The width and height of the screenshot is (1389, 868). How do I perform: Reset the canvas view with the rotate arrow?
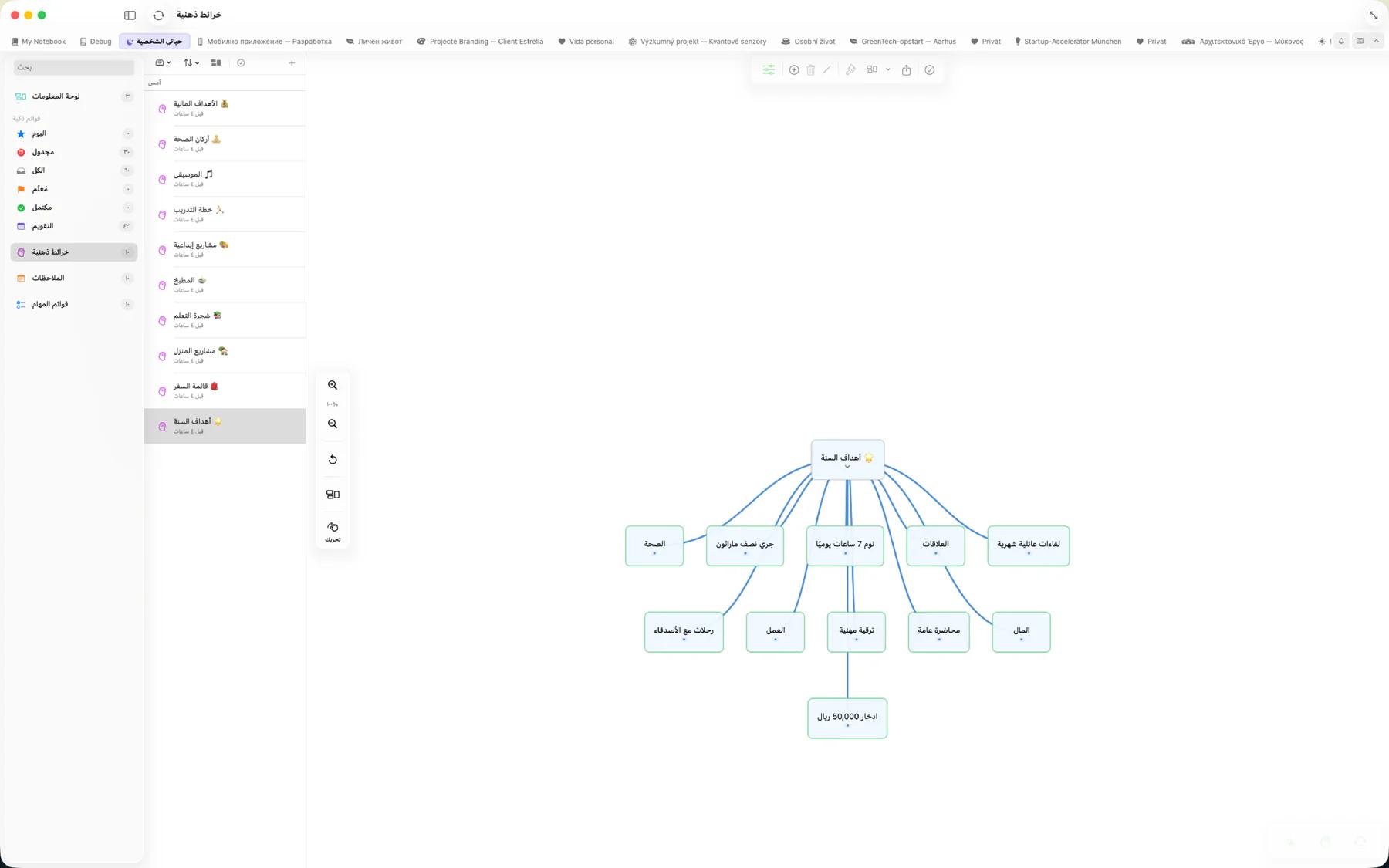point(333,459)
